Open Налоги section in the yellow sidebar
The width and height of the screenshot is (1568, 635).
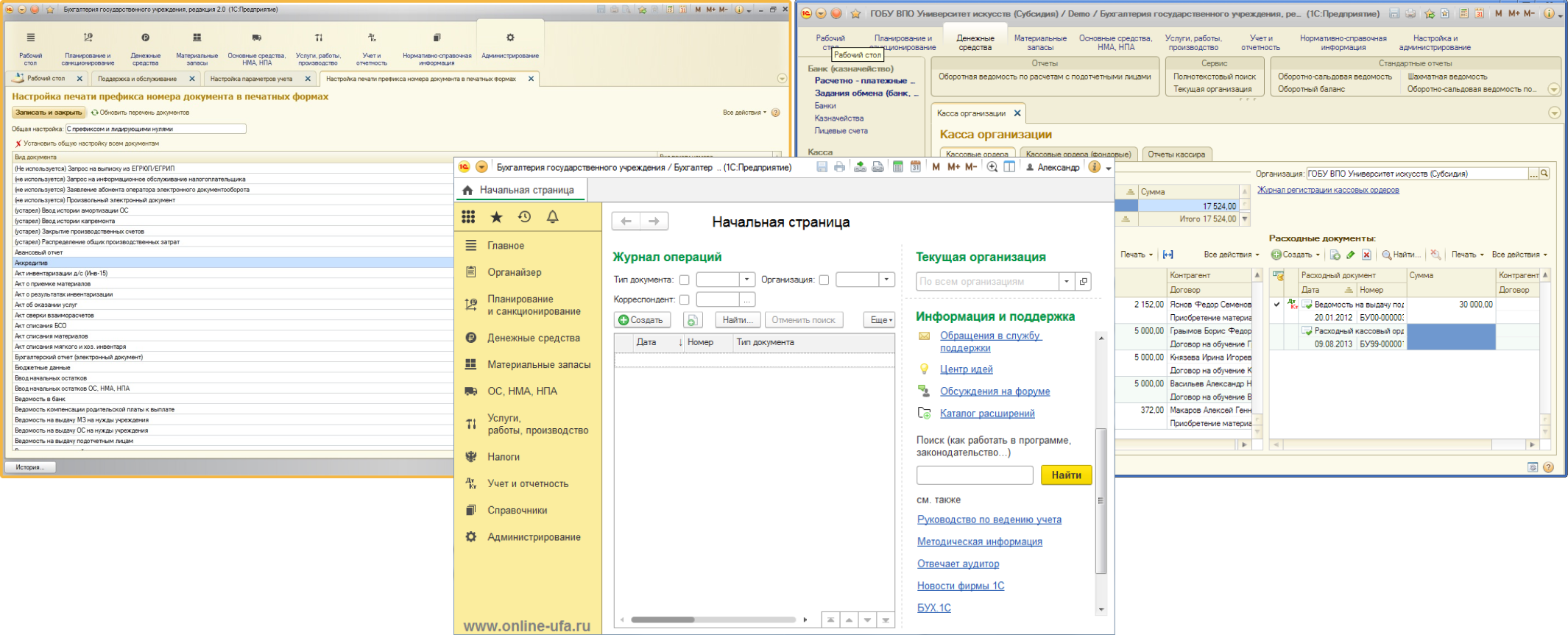coord(504,457)
